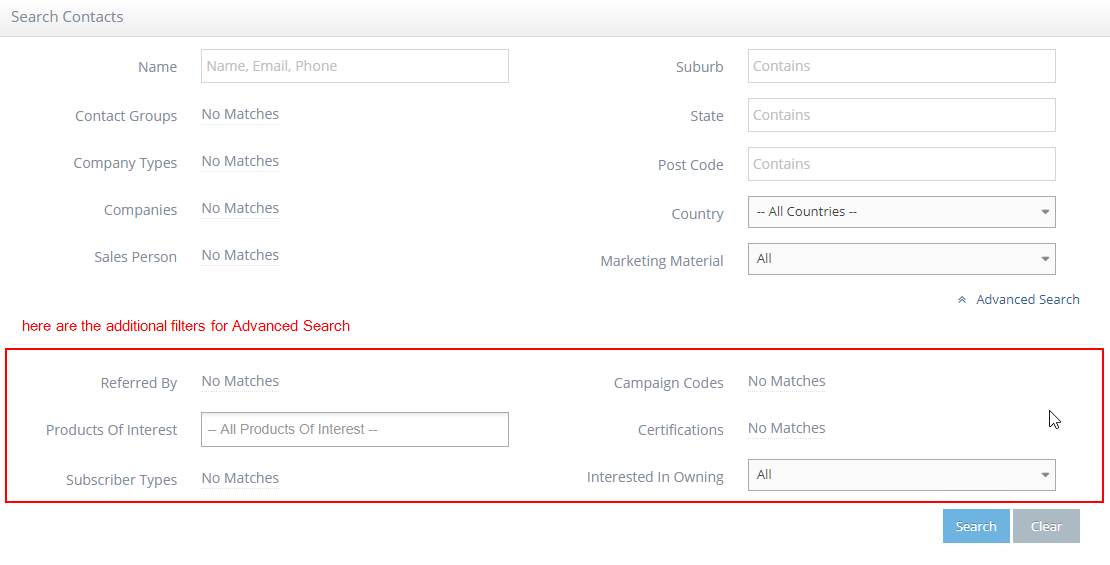The width and height of the screenshot is (1110, 565).
Task: Open the Marketing Material dropdown
Action: (901, 259)
